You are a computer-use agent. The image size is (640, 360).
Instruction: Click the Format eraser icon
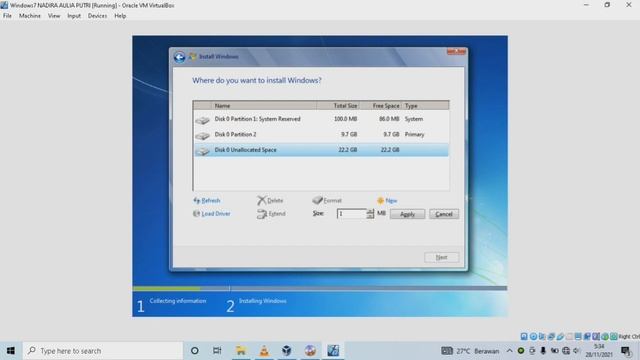pyautogui.click(x=318, y=200)
